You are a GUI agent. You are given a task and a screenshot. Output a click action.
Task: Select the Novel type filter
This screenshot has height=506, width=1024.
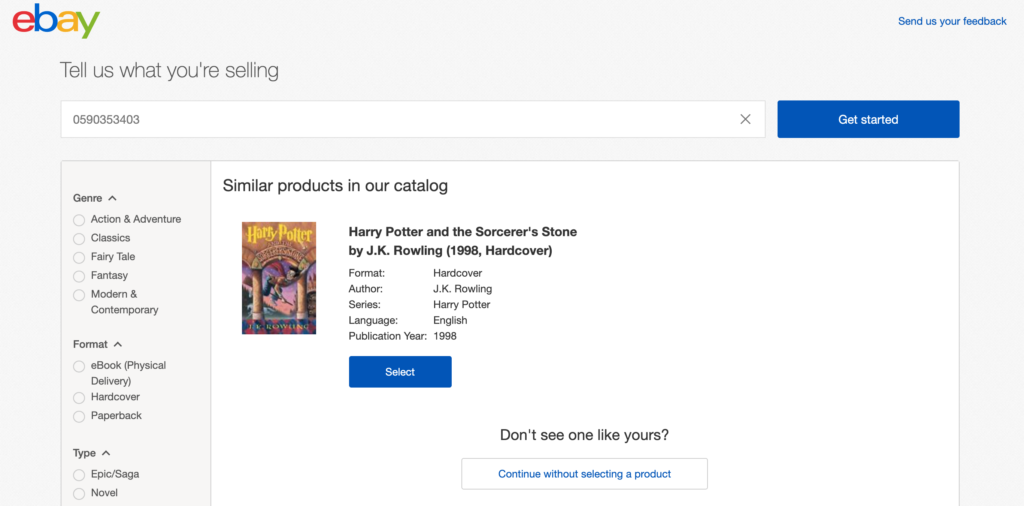click(79, 494)
